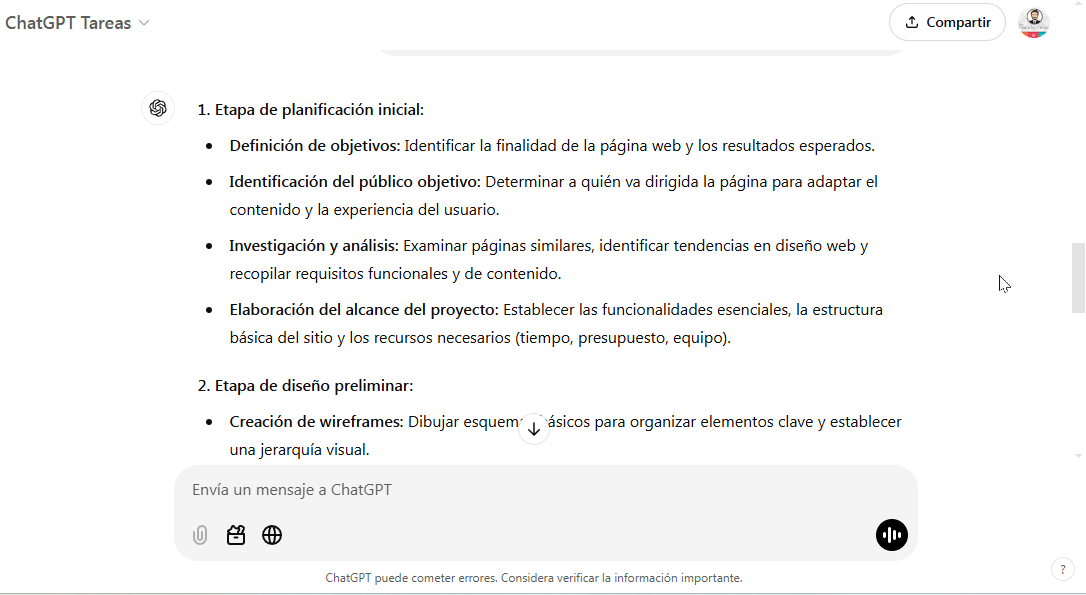
Task: Click the bold text 'Definición de objetivos'
Action: [x=314, y=146]
